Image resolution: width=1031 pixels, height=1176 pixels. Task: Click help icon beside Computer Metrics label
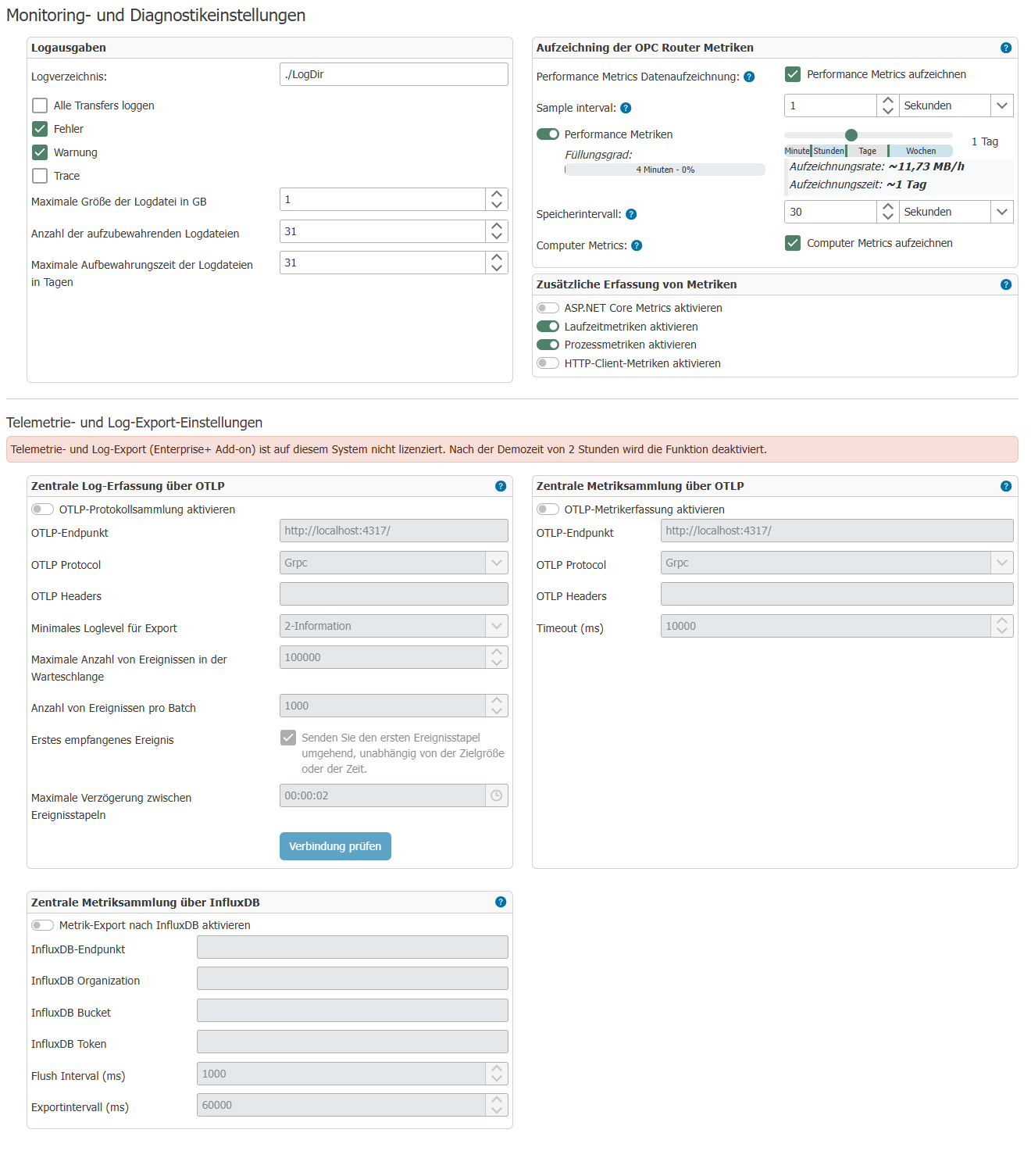coord(637,245)
